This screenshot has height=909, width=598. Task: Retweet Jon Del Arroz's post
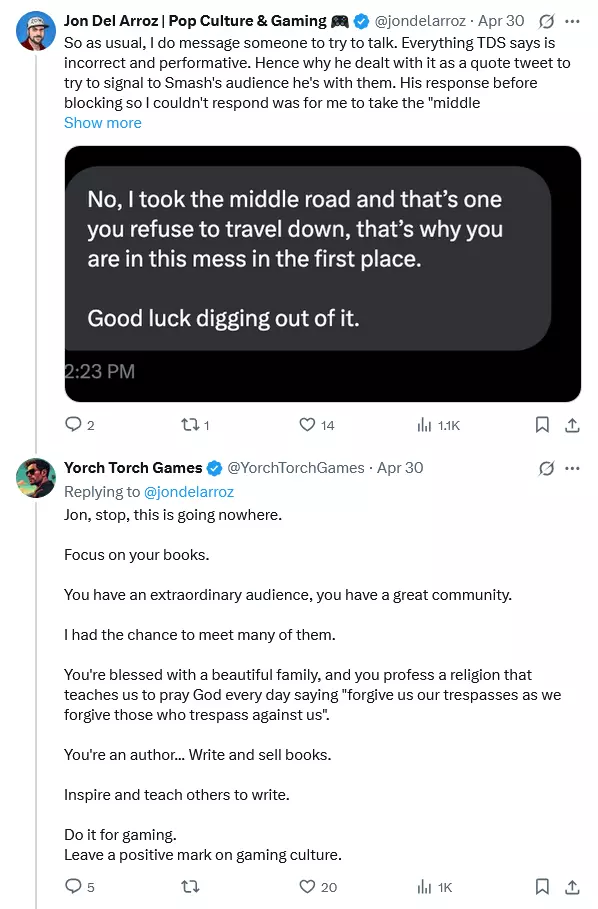pos(195,425)
